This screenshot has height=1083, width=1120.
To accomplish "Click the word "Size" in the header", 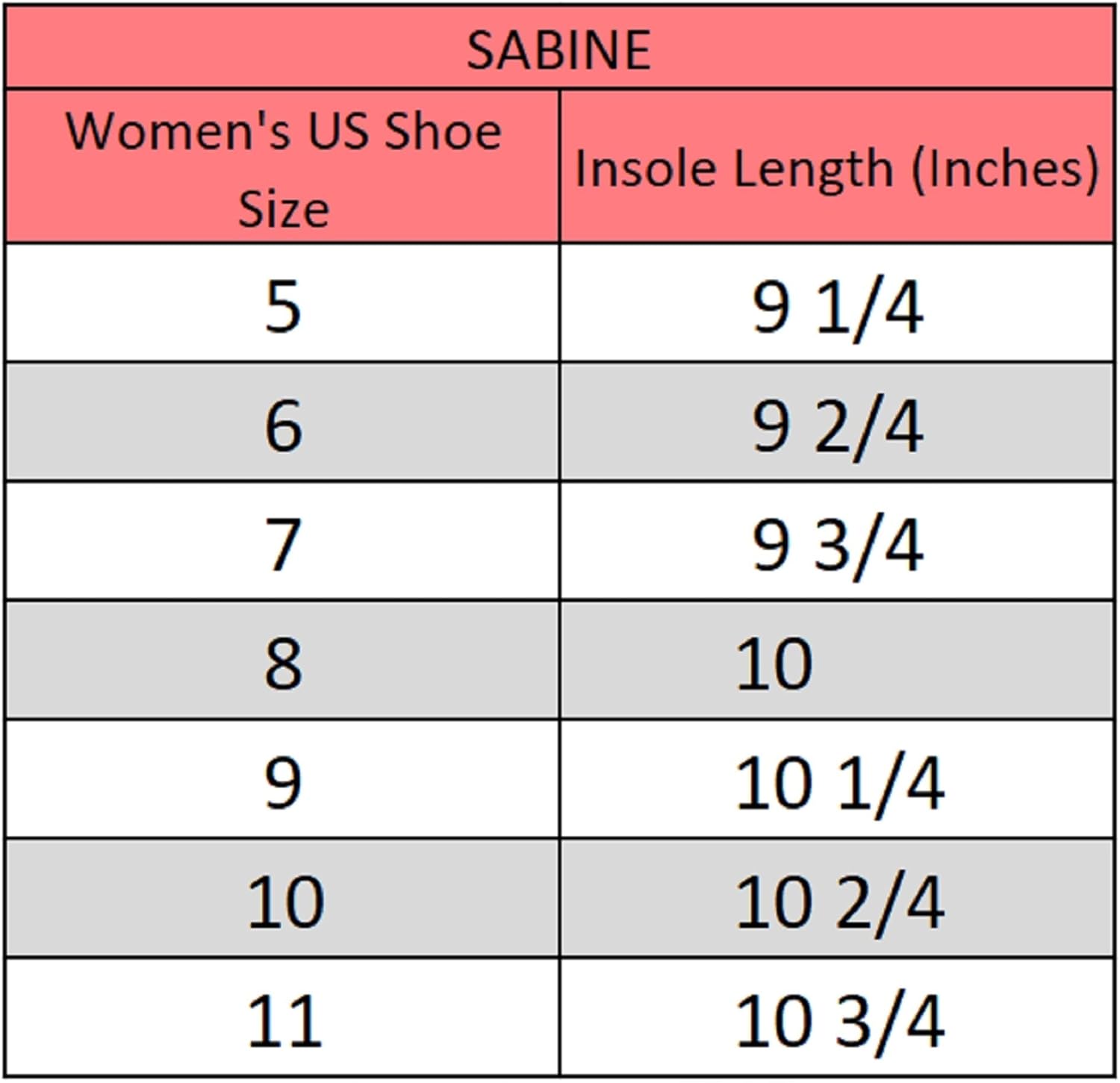I will (x=283, y=208).
